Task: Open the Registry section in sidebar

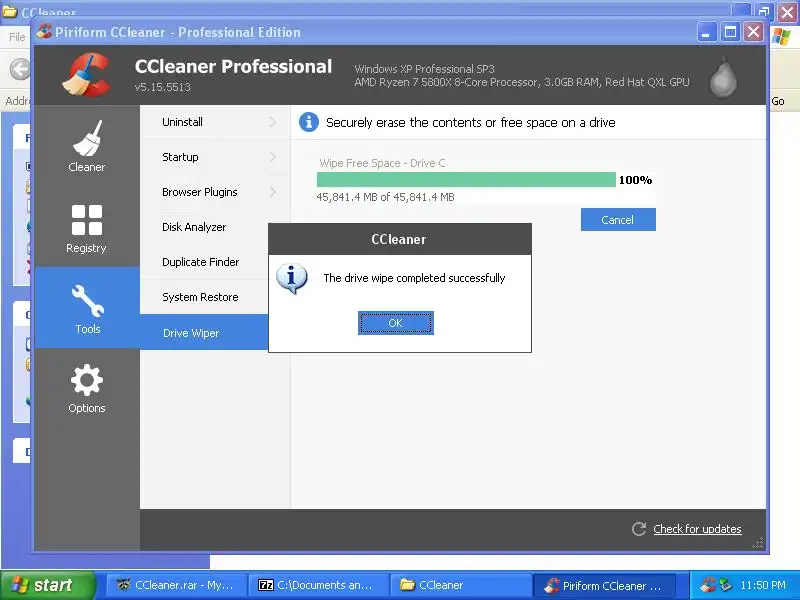Action: (x=87, y=228)
